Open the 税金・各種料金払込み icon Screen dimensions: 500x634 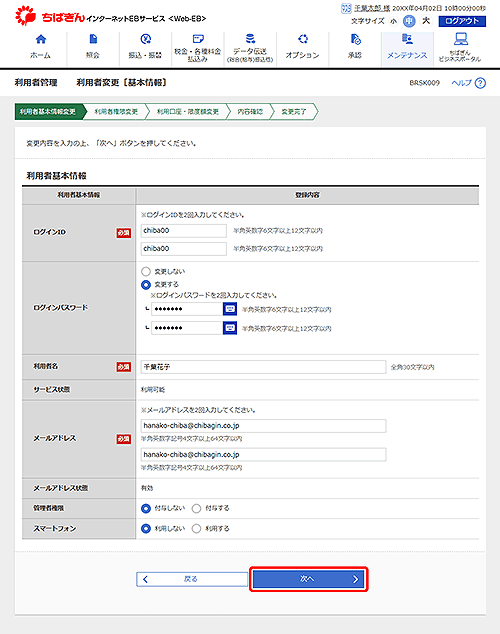click(x=198, y=39)
